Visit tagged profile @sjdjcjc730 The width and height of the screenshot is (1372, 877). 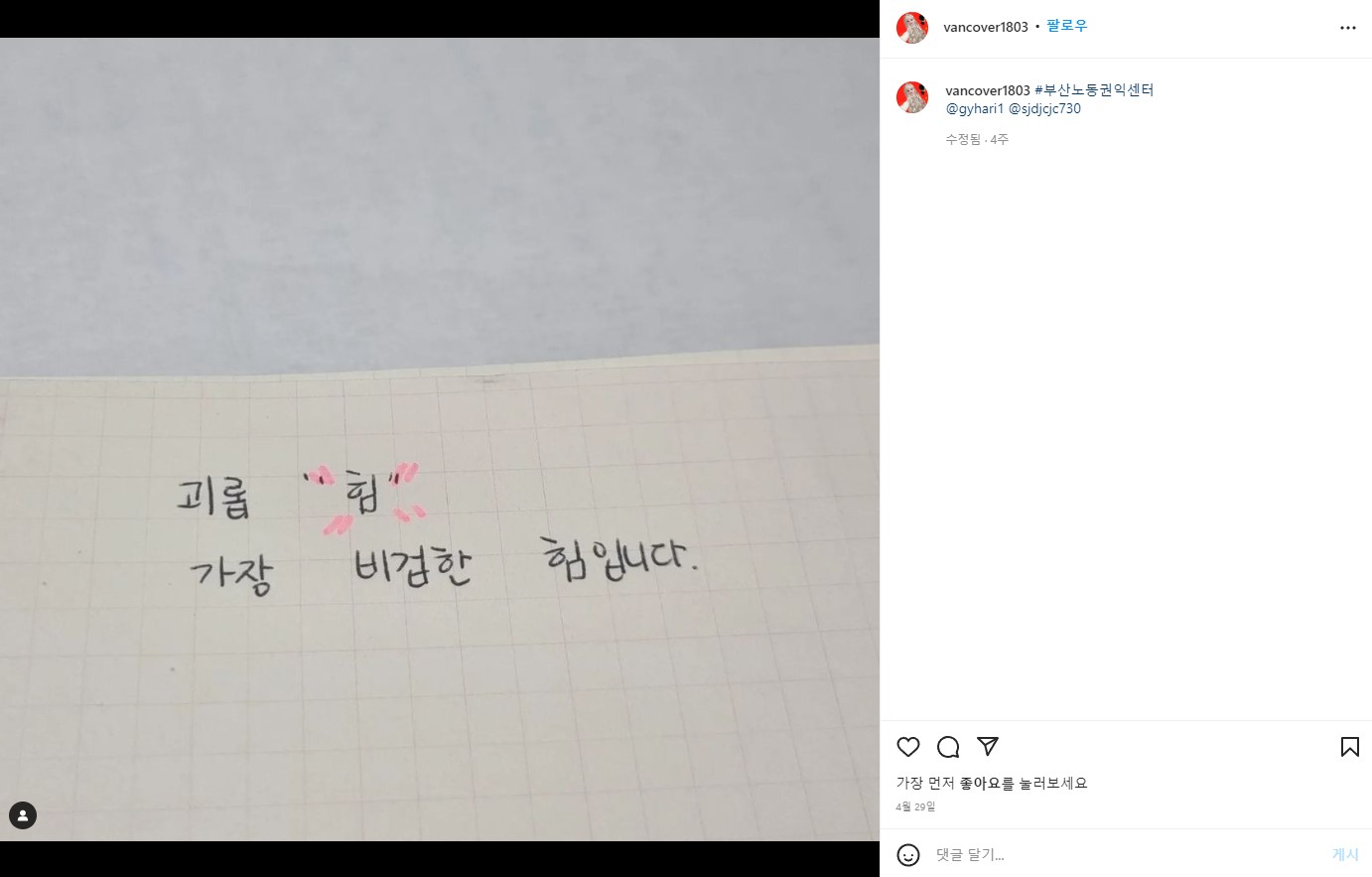[x=1044, y=109]
